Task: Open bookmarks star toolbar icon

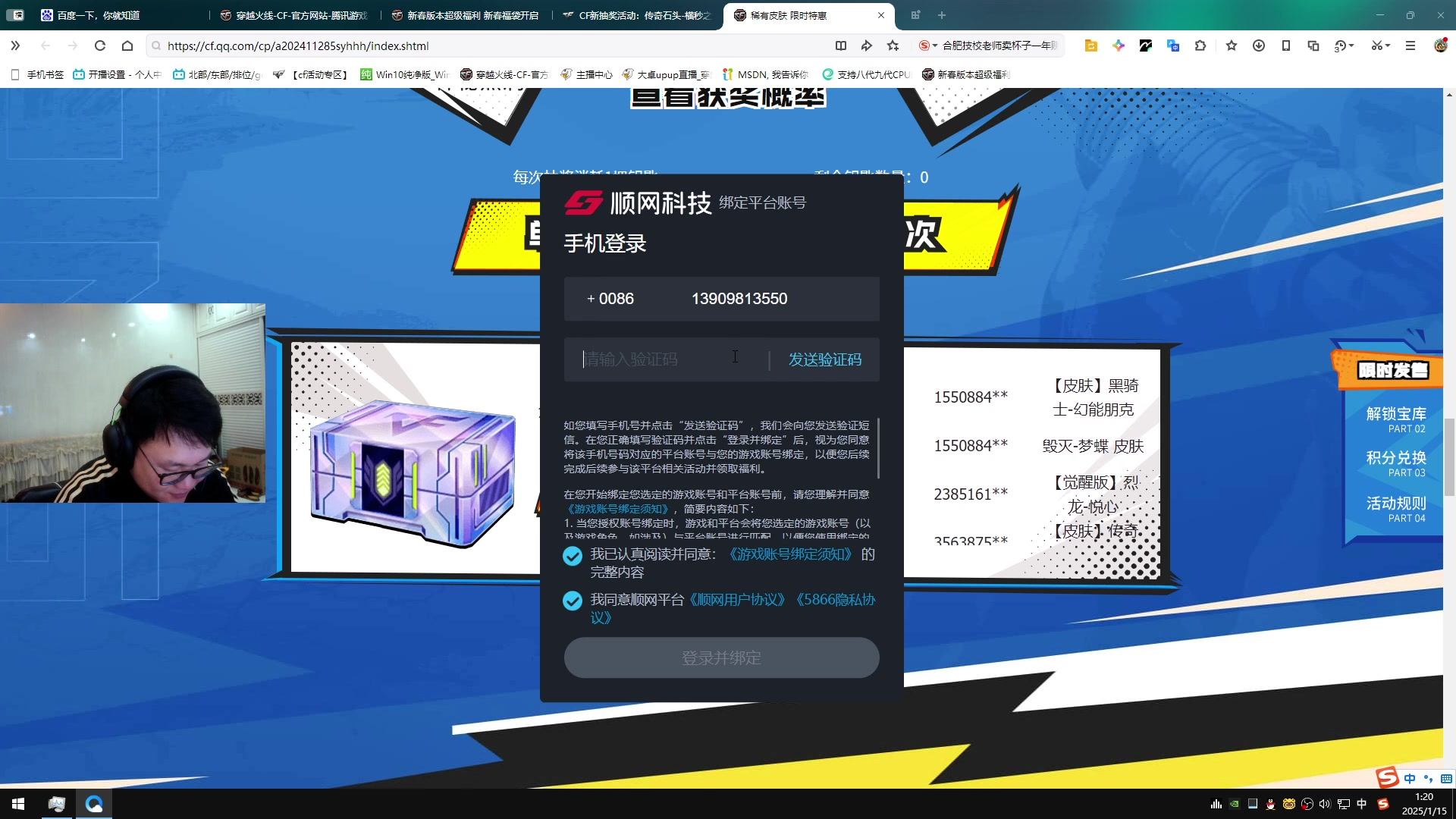Action: point(1232,45)
